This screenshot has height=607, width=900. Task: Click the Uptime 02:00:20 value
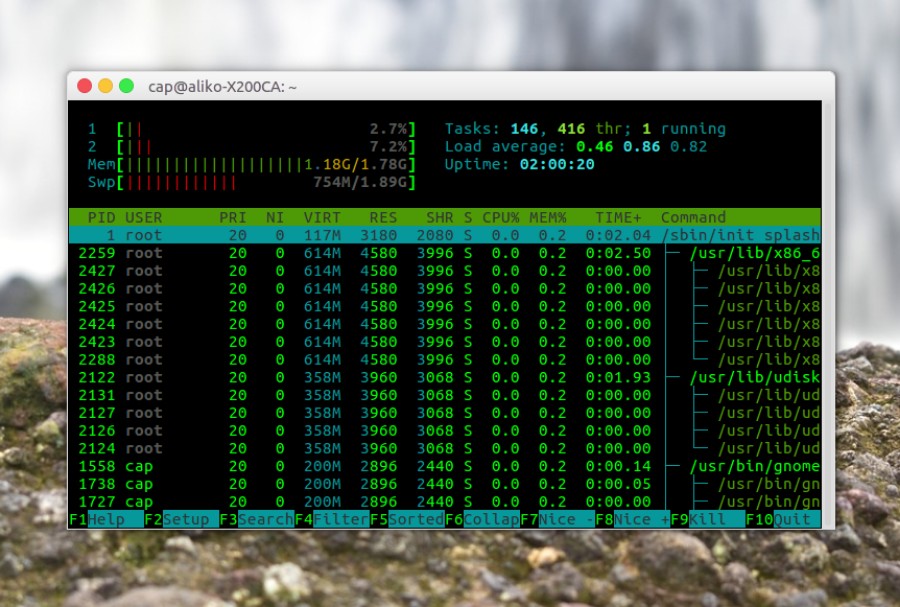coord(557,165)
